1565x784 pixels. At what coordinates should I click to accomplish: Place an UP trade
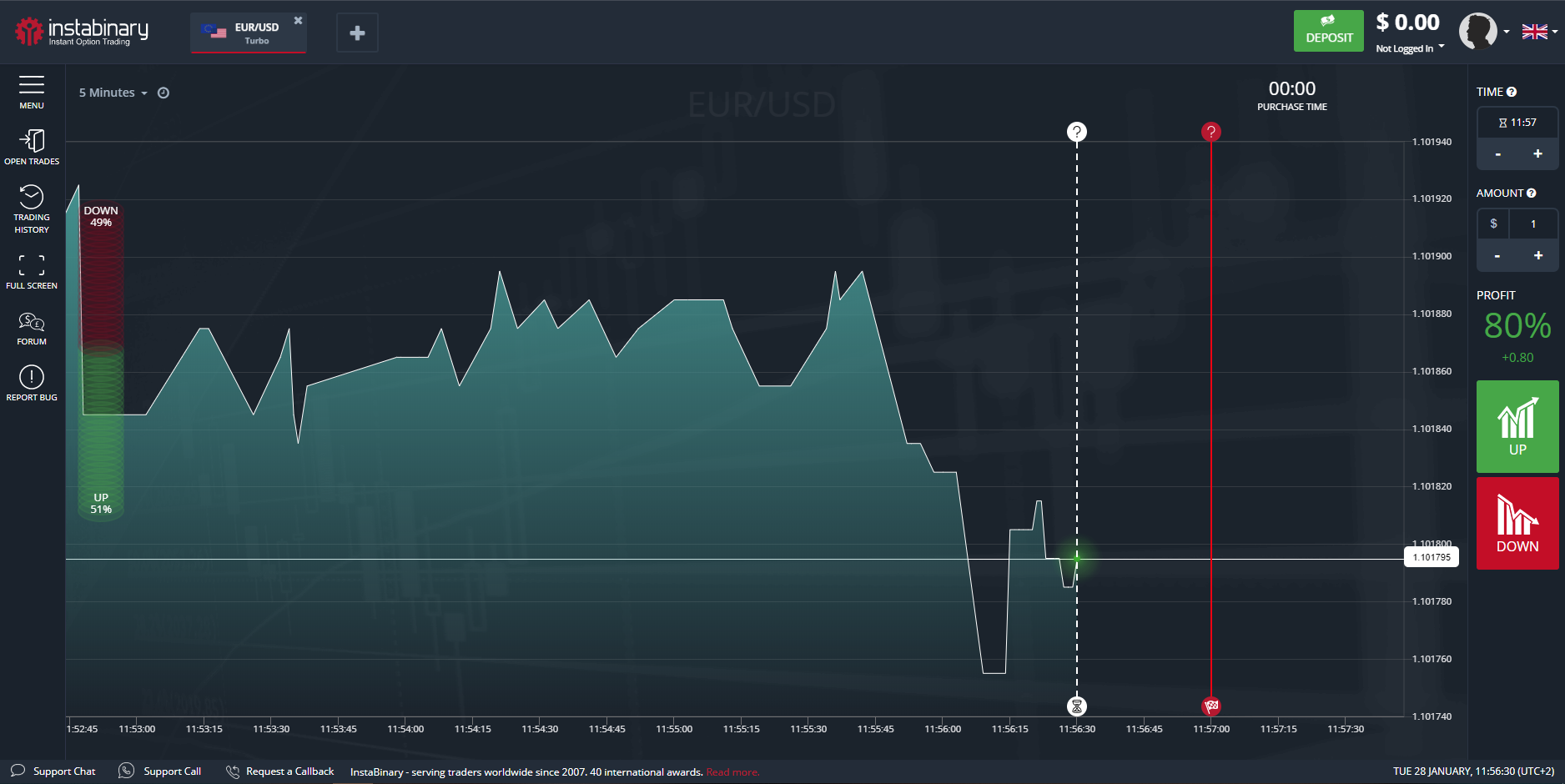pos(1517,426)
